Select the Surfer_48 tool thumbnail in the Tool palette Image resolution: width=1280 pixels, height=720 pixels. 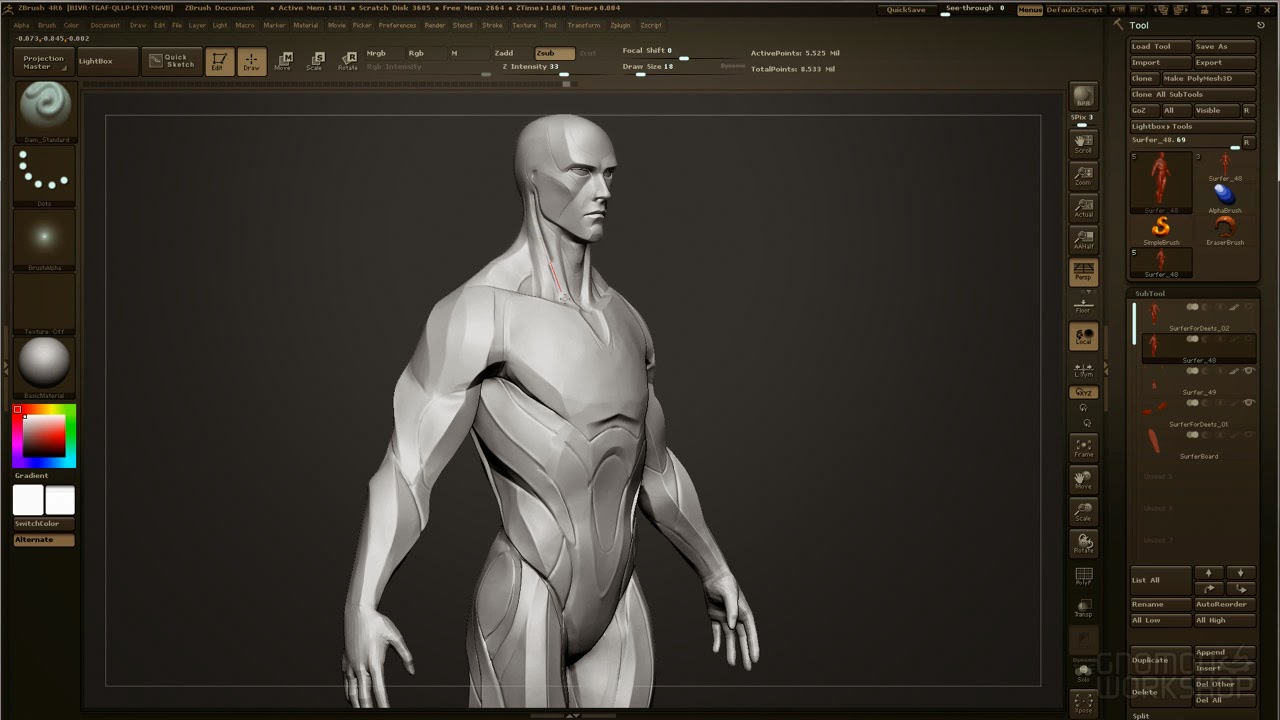tap(1160, 180)
